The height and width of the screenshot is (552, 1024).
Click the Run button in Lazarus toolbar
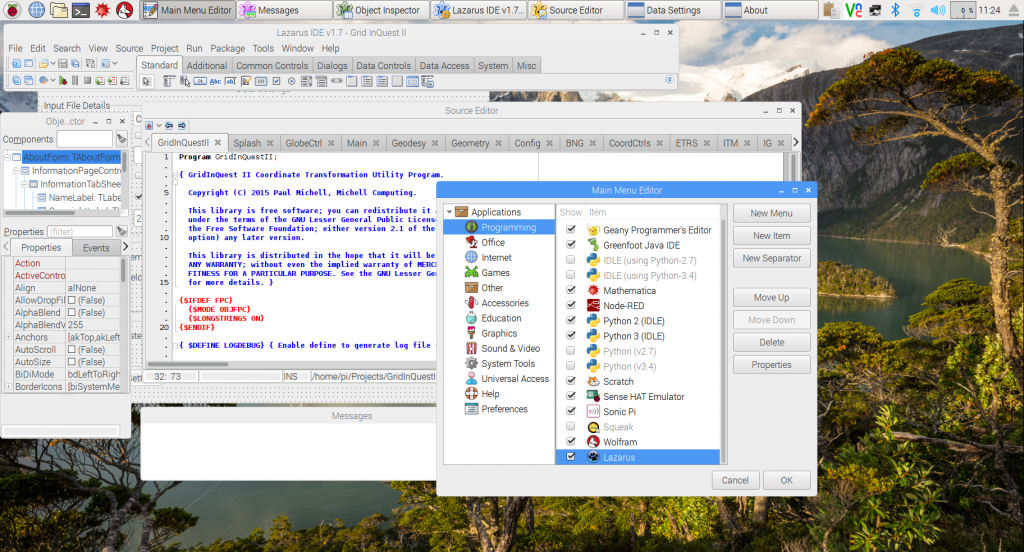[63, 80]
